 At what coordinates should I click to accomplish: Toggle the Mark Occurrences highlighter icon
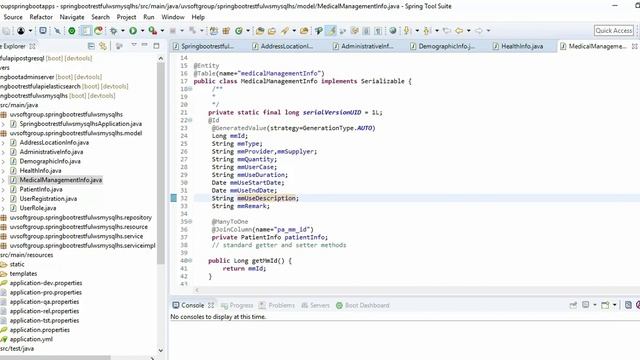pyautogui.click(x=331, y=31)
